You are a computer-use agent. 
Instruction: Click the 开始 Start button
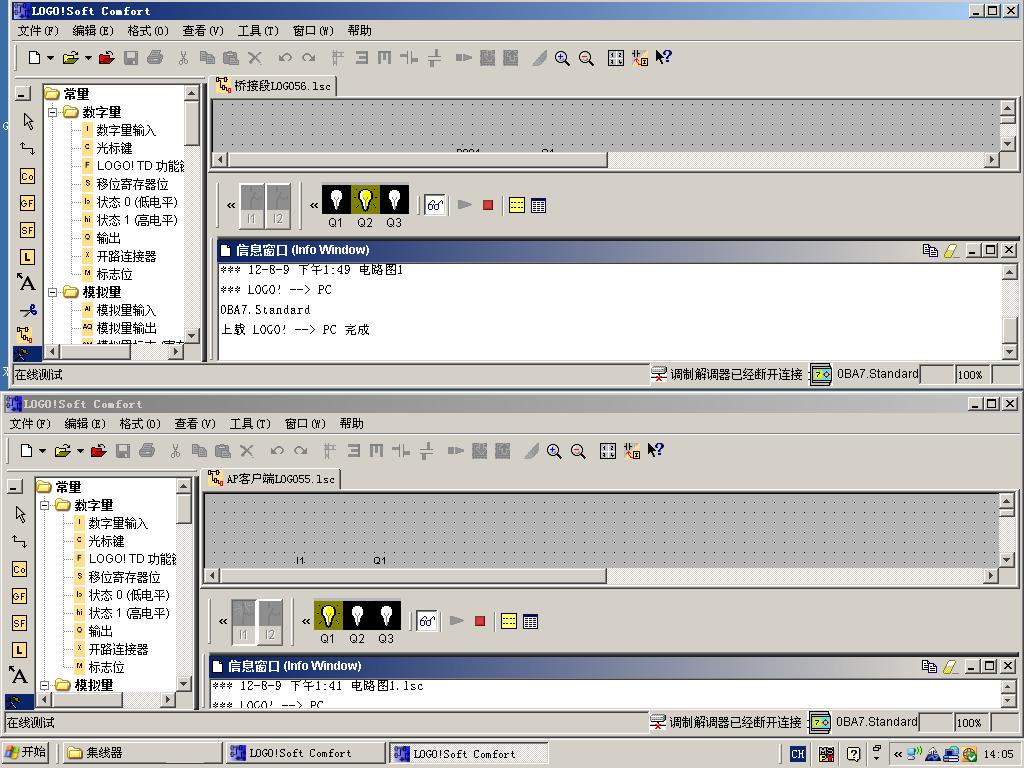(x=27, y=752)
